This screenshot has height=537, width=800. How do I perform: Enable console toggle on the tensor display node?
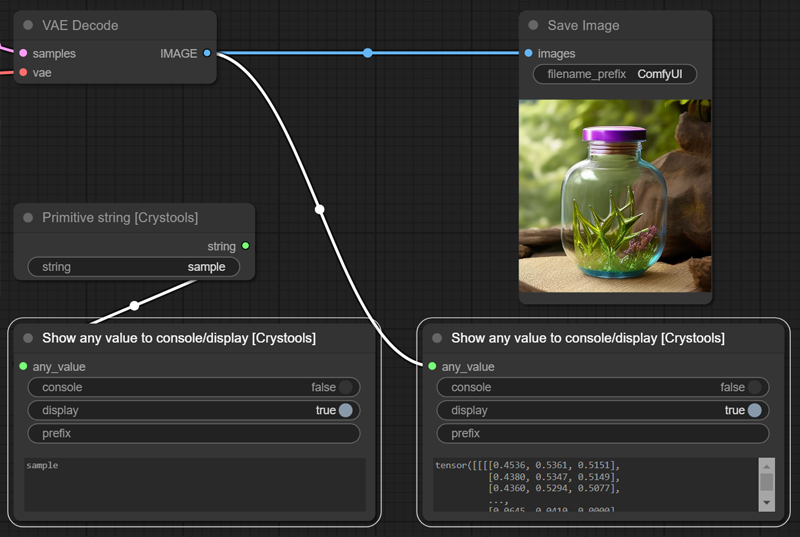pyautogui.click(x=754, y=387)
